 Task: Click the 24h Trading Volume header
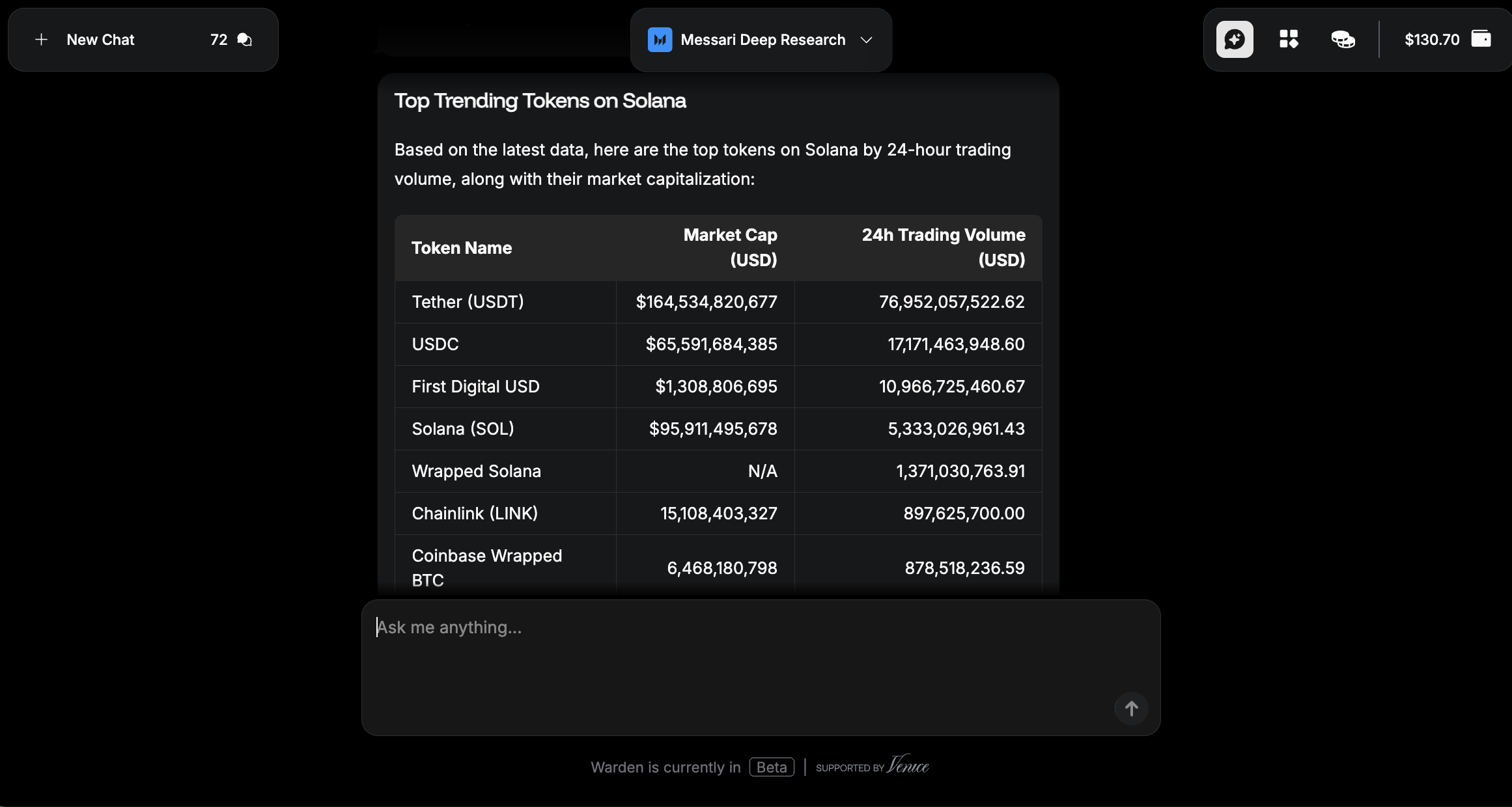[x=943, y=247]
